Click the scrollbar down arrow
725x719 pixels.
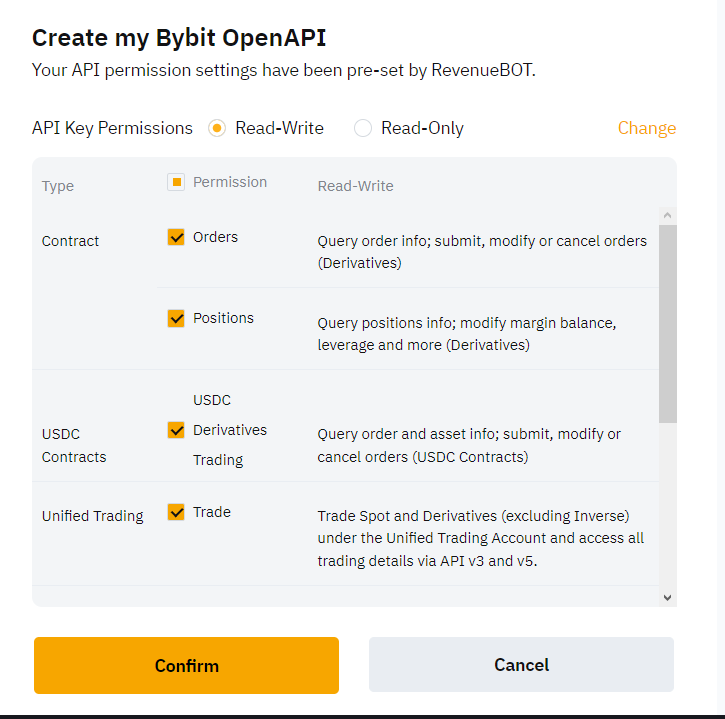667,597
